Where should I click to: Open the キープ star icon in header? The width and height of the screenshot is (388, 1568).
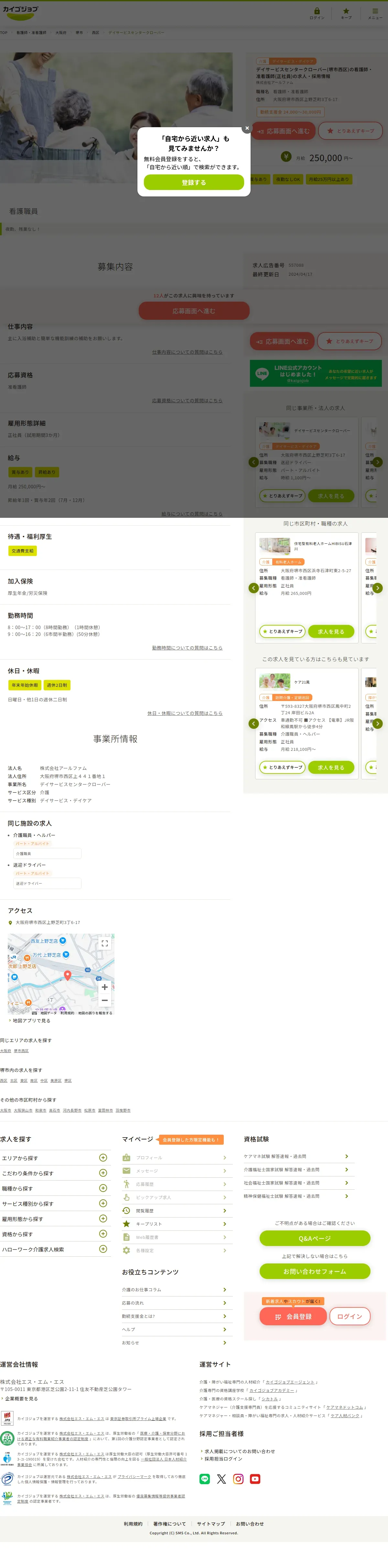(346, 13)
